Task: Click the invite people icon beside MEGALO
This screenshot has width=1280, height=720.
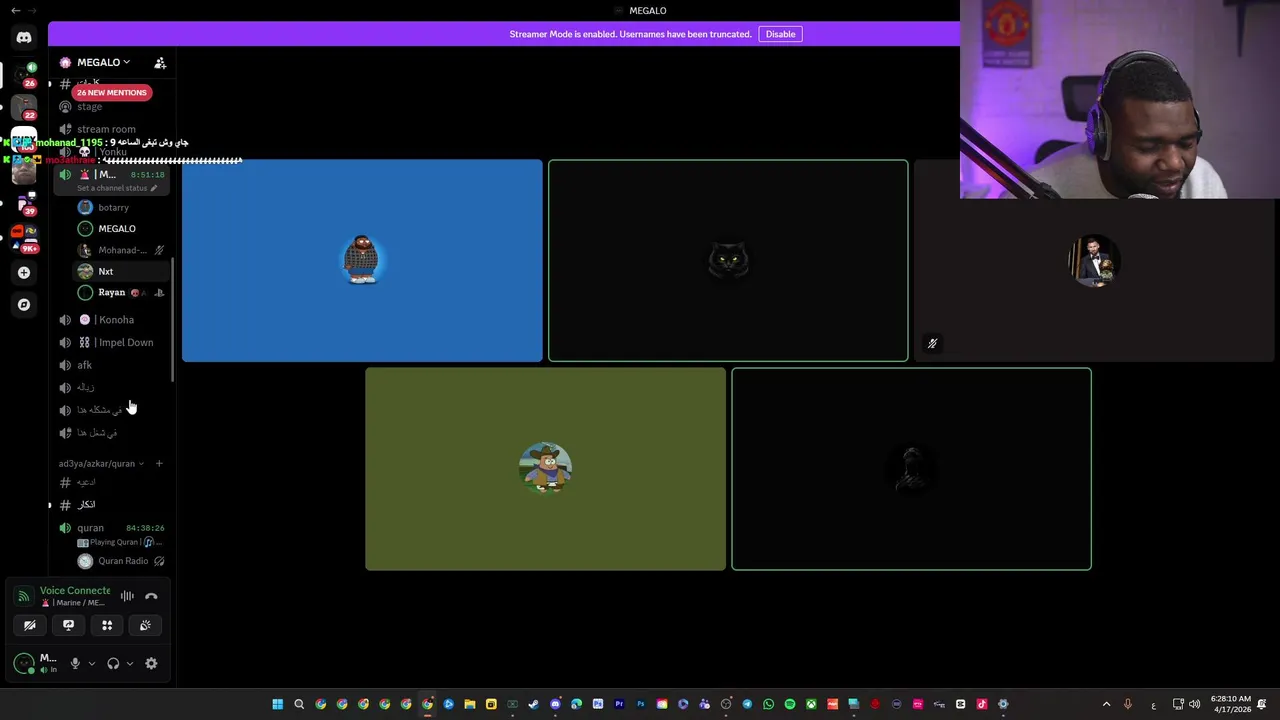Action: pos(160,62)
